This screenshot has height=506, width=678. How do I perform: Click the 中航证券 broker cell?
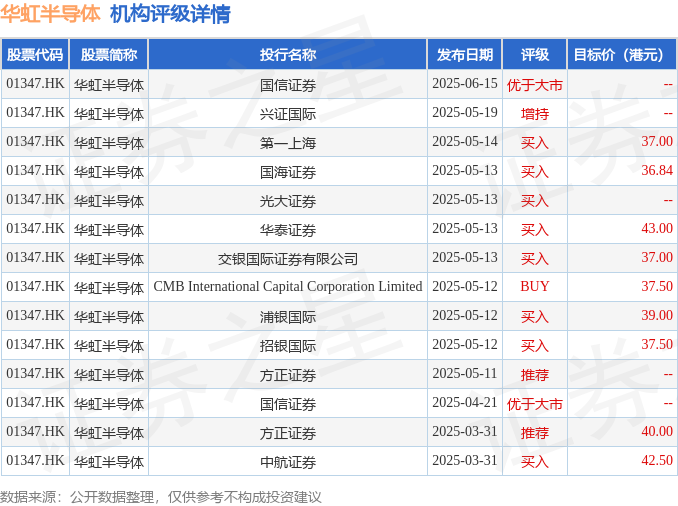pyautogui.click(x=288, y=461)
